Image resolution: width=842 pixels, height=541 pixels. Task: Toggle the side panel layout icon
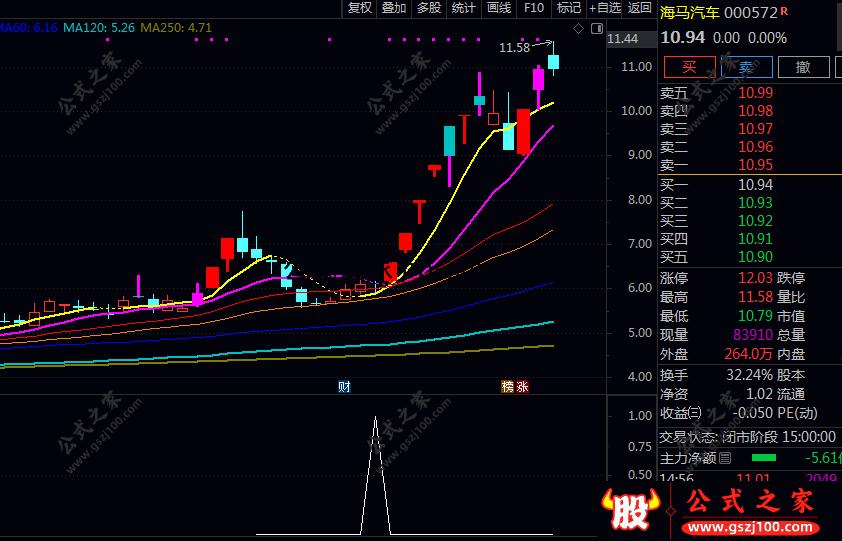(597, 28)
